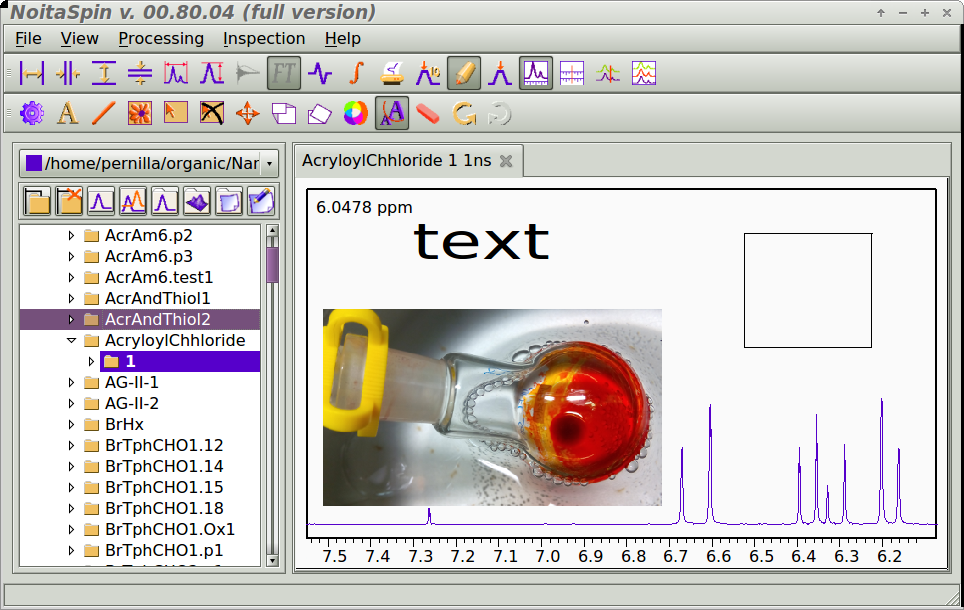Click the vertical expand arrows icon
Screen dimensions: 964x610
(104, 74)
